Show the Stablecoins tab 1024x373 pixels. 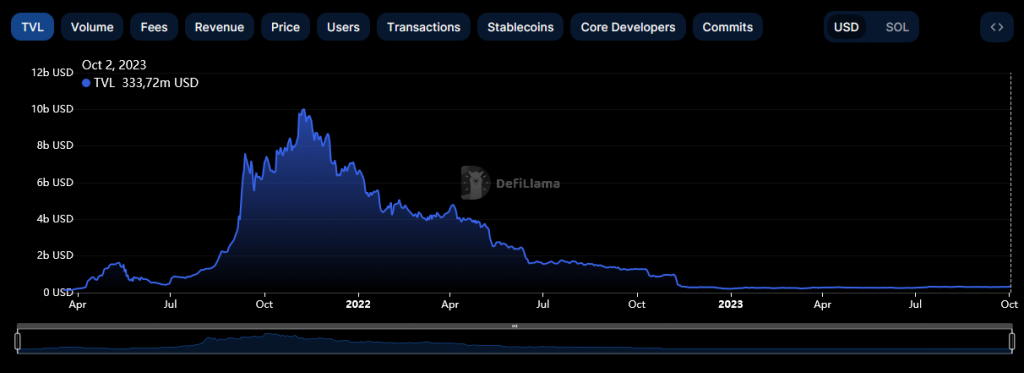click(x=520, y=27)
